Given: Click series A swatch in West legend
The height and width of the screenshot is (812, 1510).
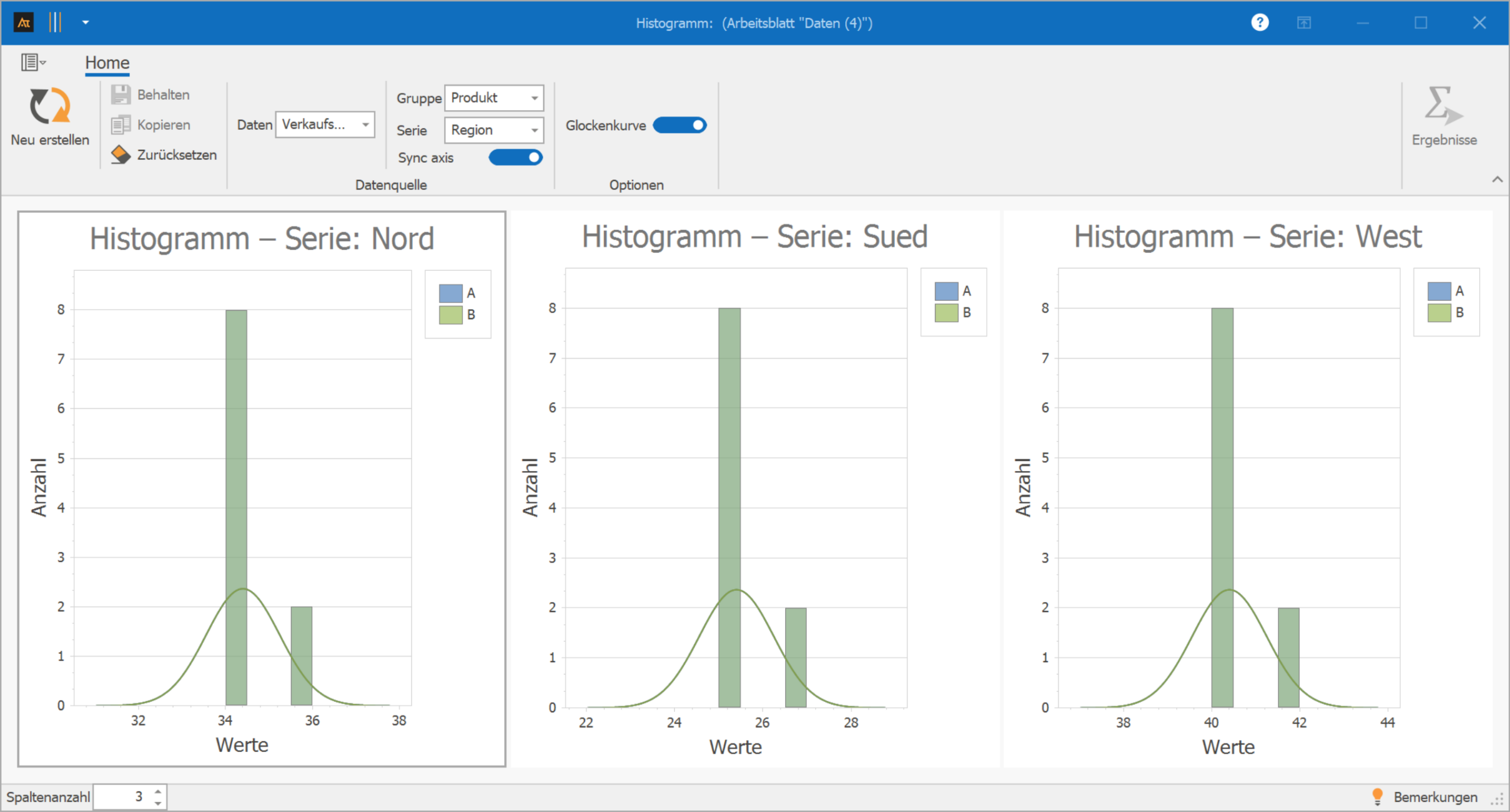Looking at the screenshot, I should coord(1439,291).
